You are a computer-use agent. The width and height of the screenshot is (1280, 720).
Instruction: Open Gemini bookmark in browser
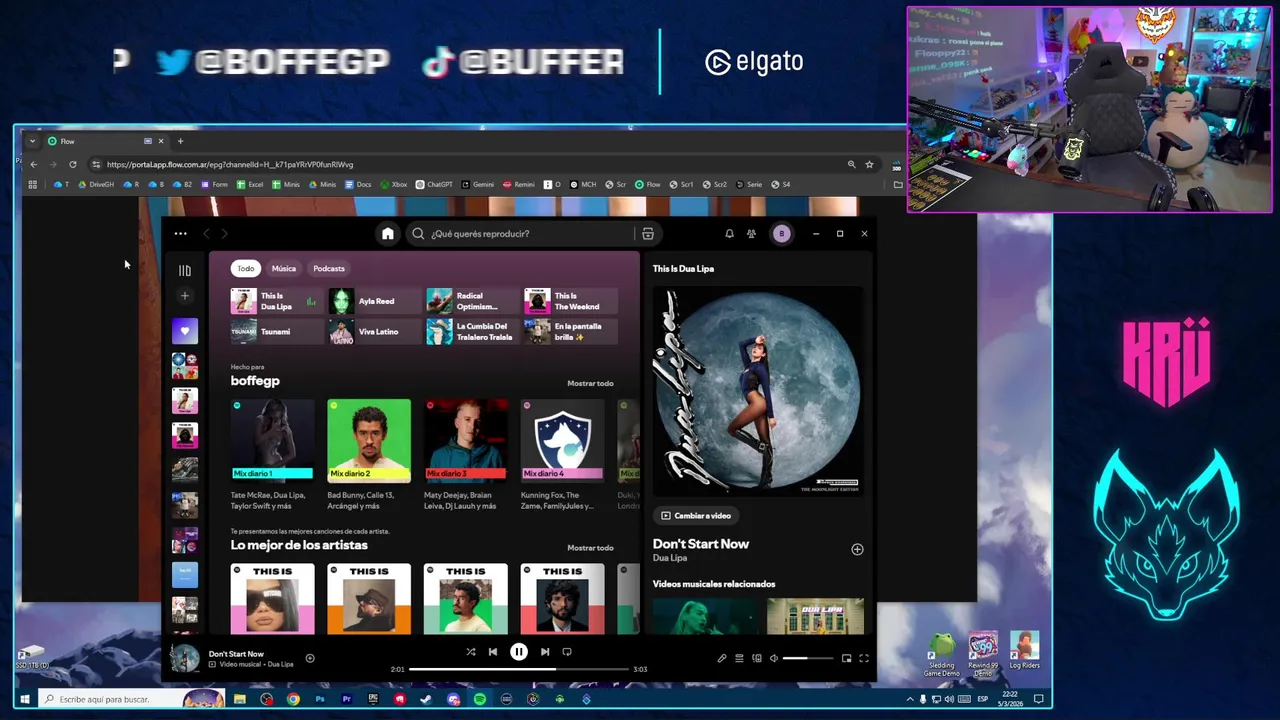click(x=477, y=185)
